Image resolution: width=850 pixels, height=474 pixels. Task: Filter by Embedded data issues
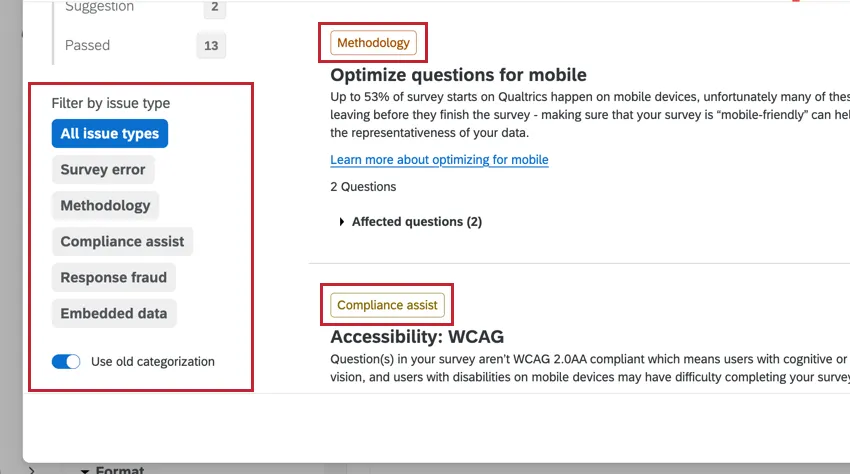(114, 313)
